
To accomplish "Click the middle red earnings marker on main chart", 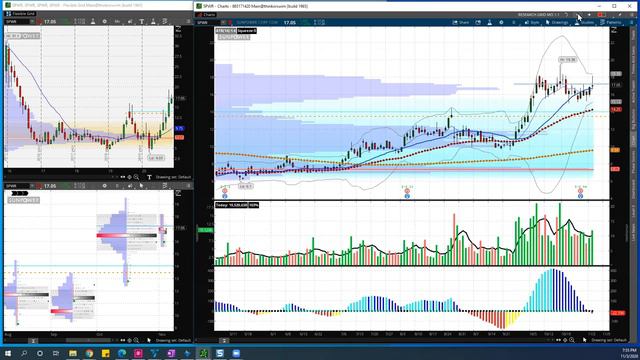I will (x=407, y=191).
